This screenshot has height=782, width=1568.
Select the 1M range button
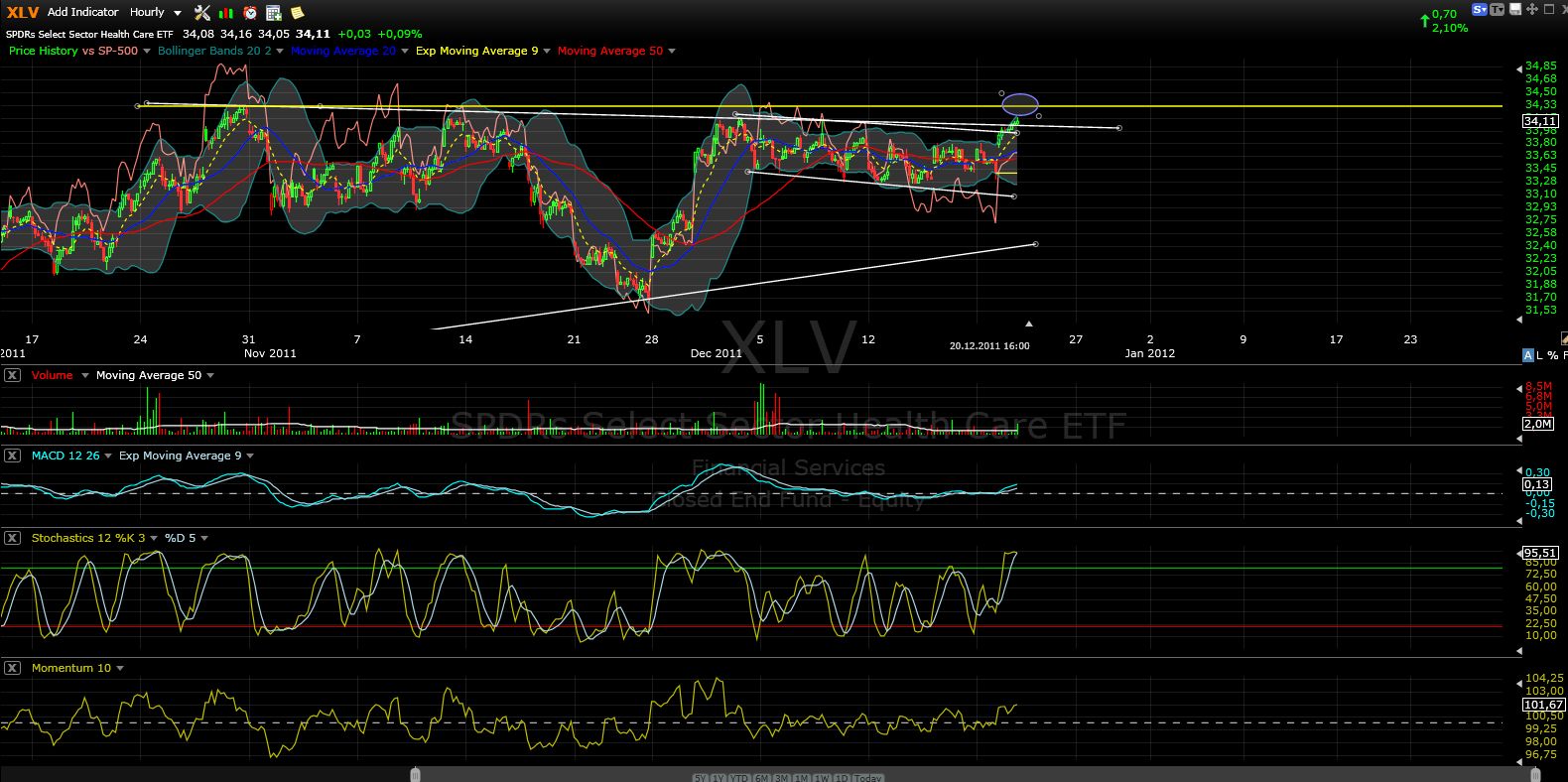tap(802, 777)
